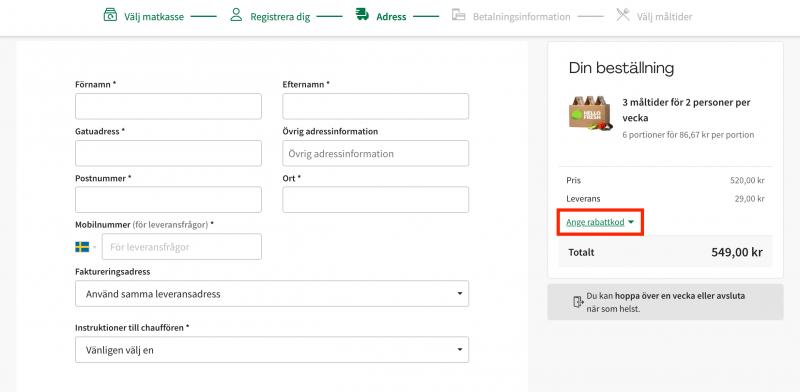Go to the Registrera dig step
This screenshot has width=800, height=392.
tap(280, 17)
